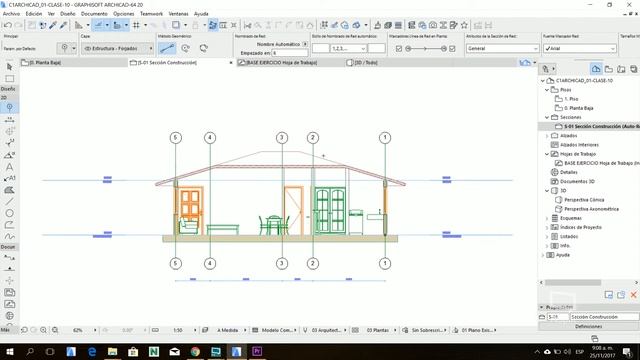Open the 1:50 scale dropdown

click(195, 330)
